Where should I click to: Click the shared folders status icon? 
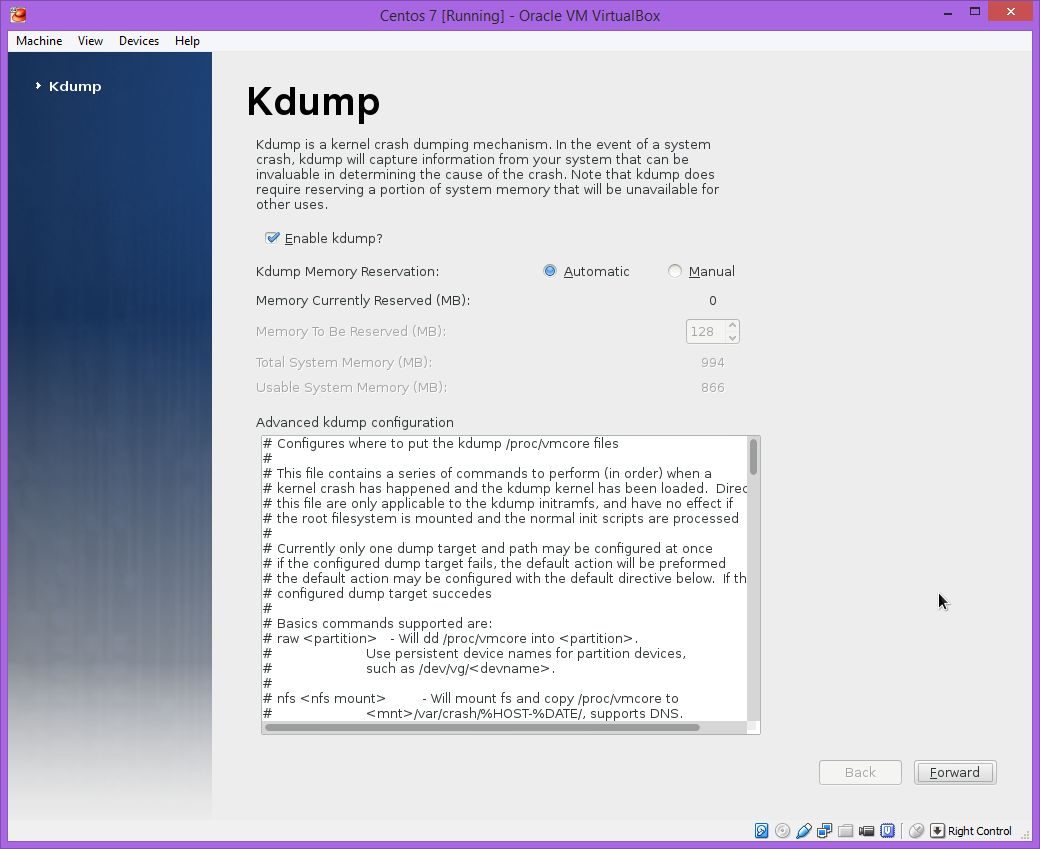point(845,830)
